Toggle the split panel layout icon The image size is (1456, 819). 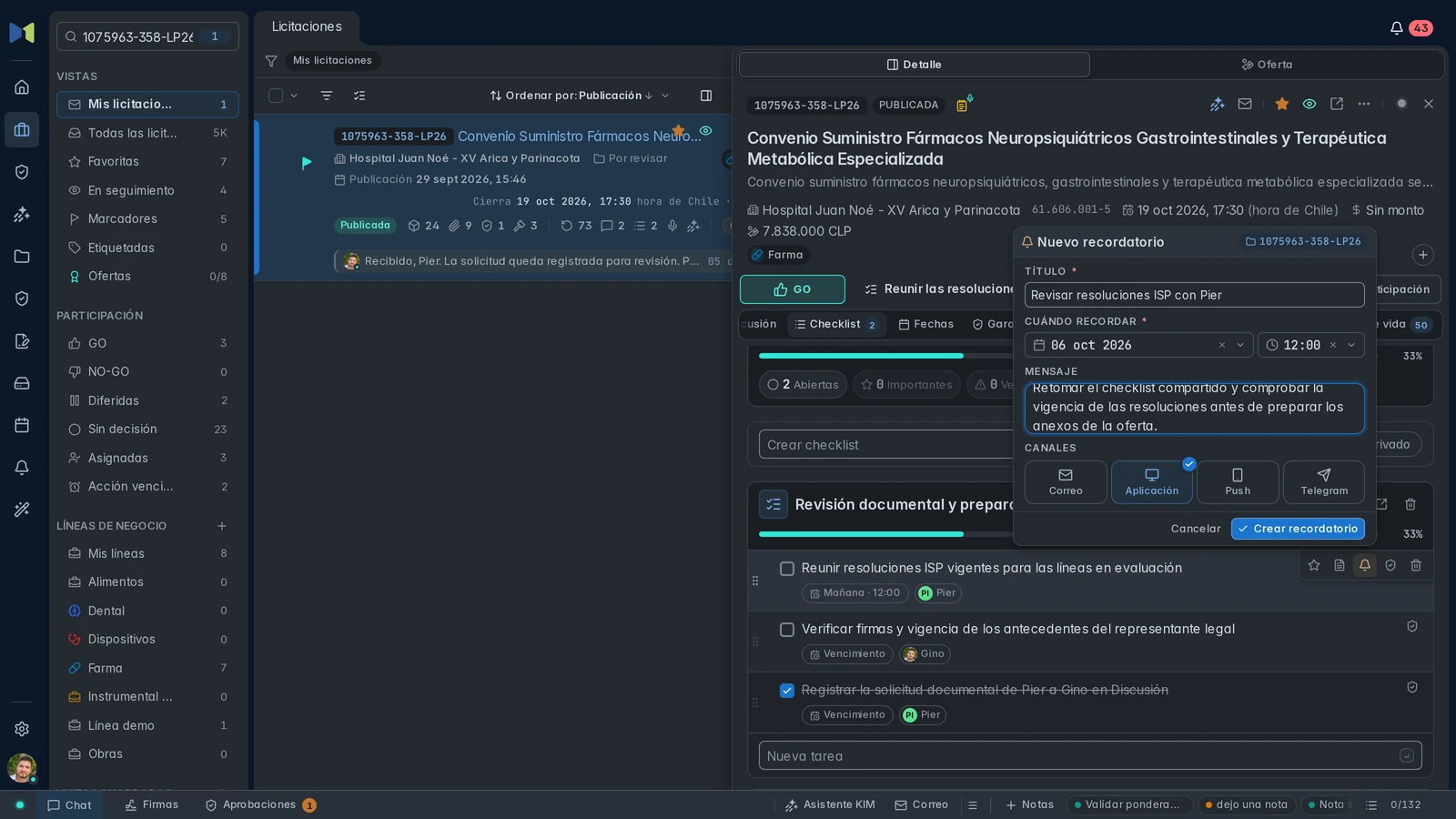[706, 96]
